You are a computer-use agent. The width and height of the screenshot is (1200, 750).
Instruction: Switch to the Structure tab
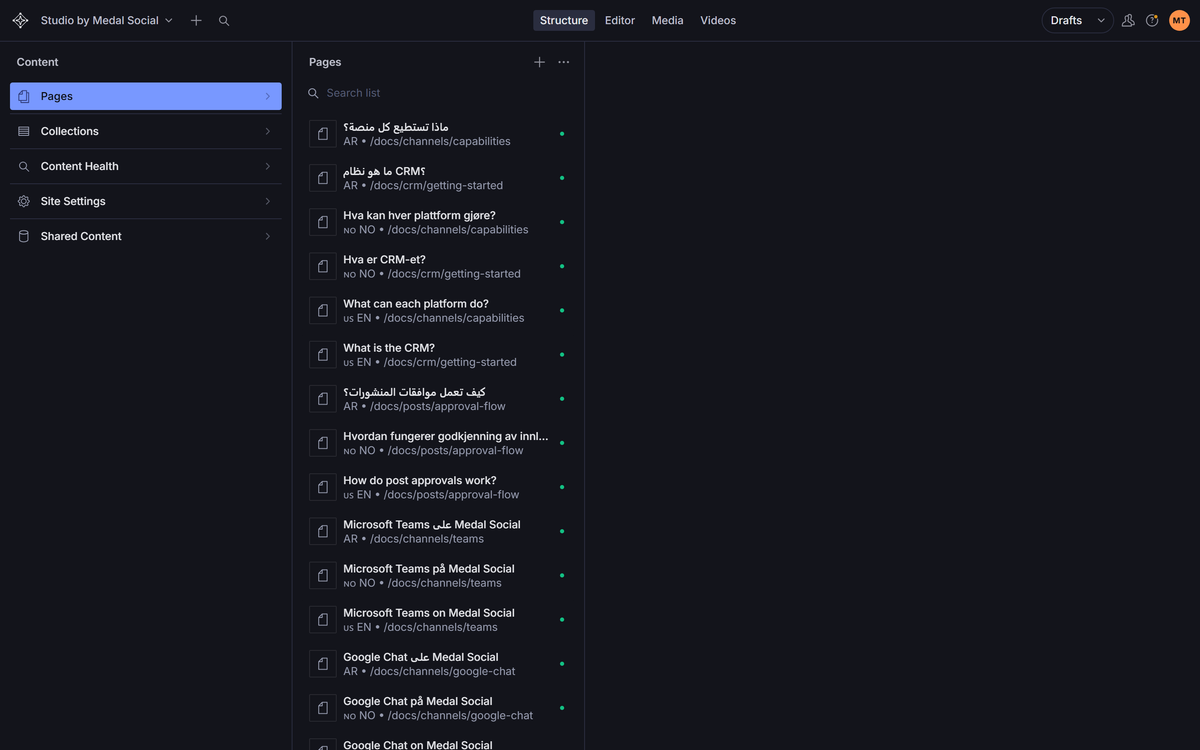pyautogui.click(x=564, y=20)
